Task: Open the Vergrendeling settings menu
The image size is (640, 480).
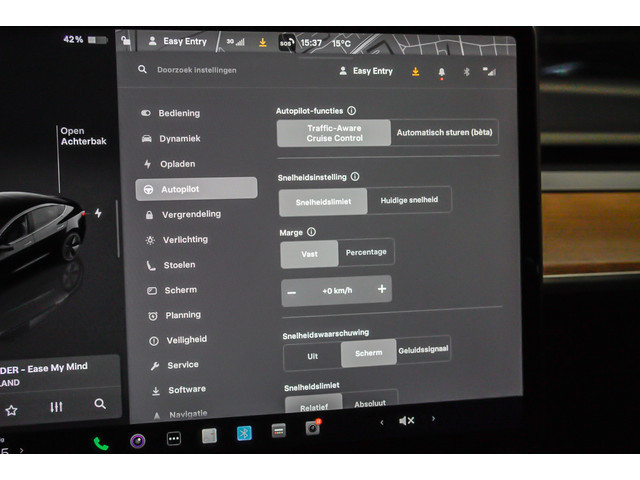Action: pyautogui.click(x=191, y=214)
